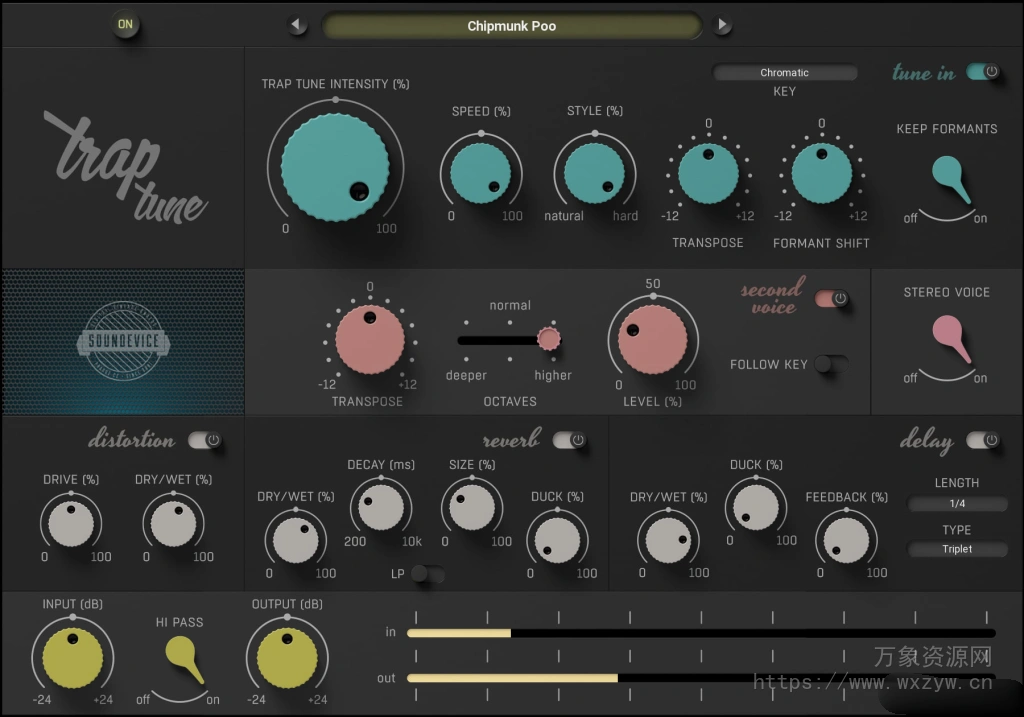This screenshot has width=1024, height=717.
Task: Open the delay Length 1/4 selector
Action: [x=956, y=504]
